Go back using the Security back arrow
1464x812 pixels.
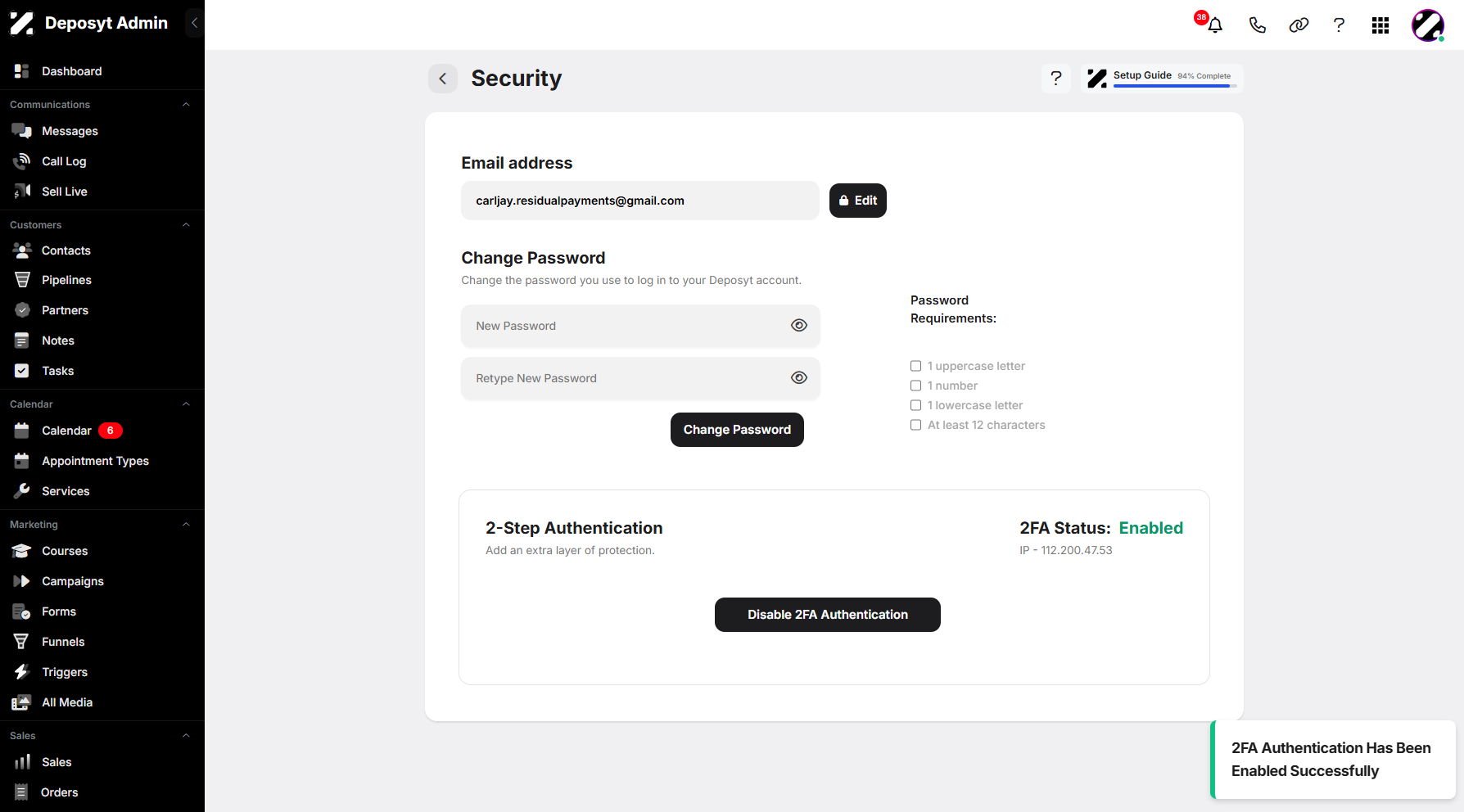[443, 79]
